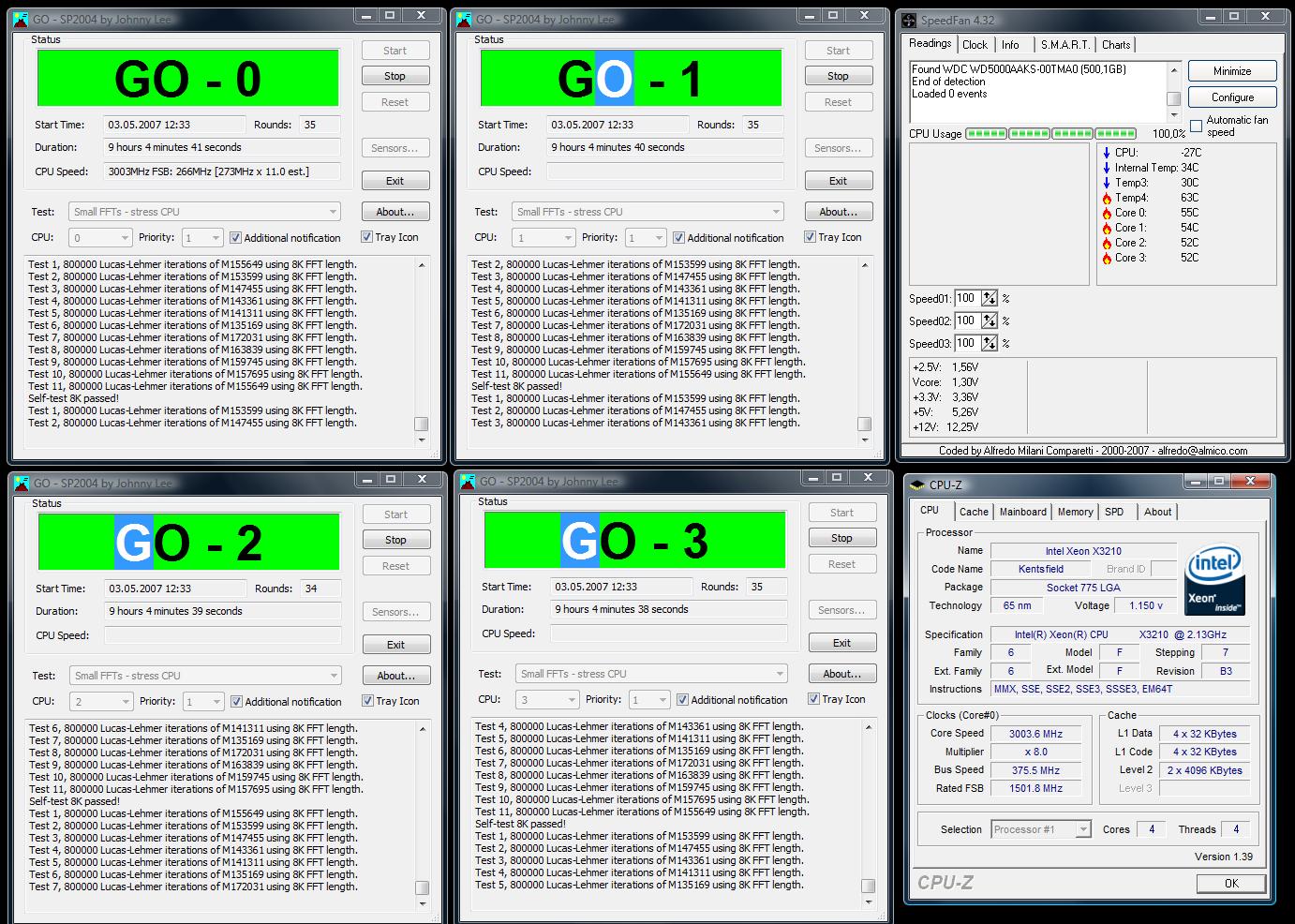
Task: Click the Speed02 value field in SpeedFan
Action: (x=967, y=321)
